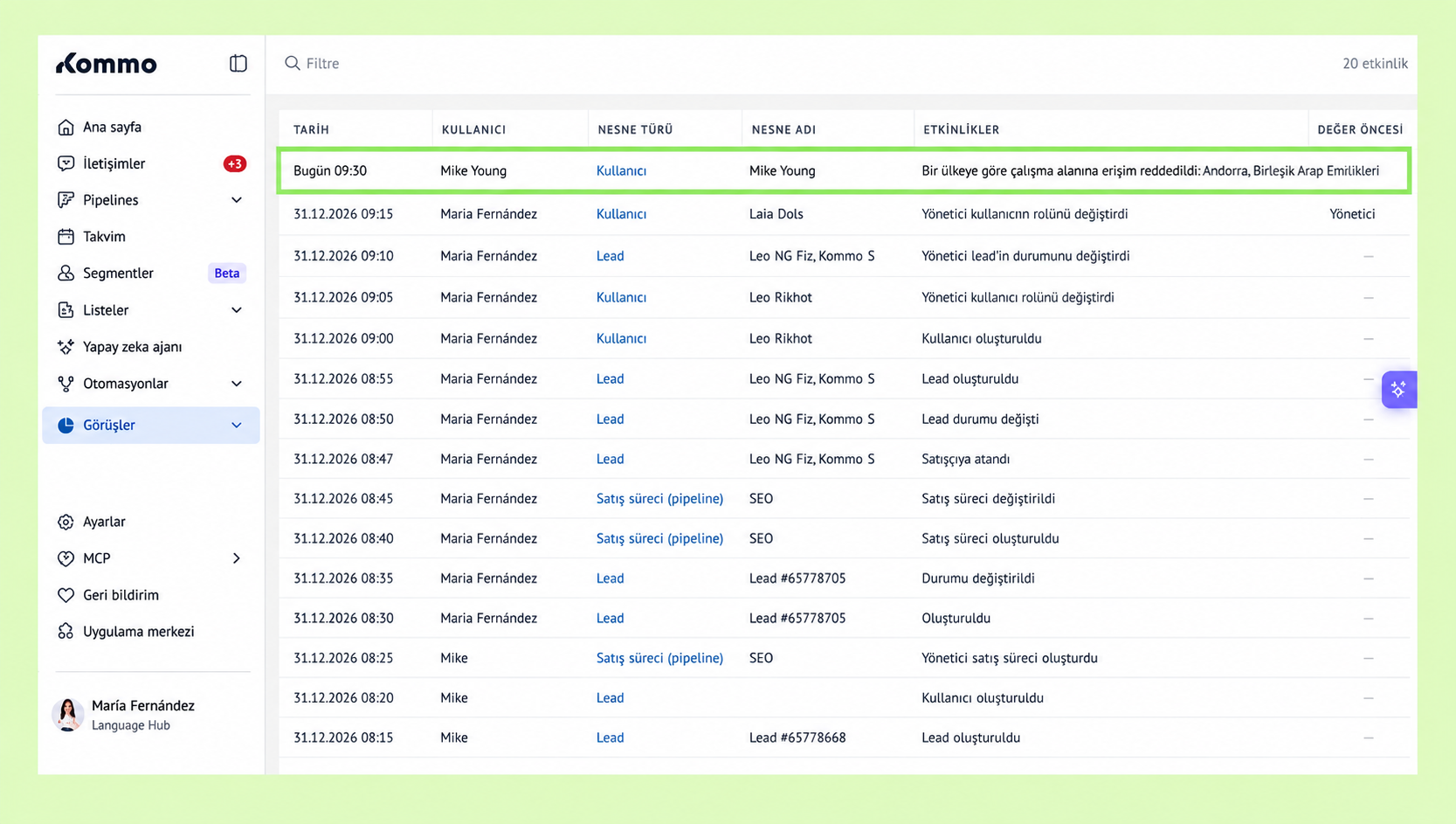Click the +3 notifications badge

point(234,163)
